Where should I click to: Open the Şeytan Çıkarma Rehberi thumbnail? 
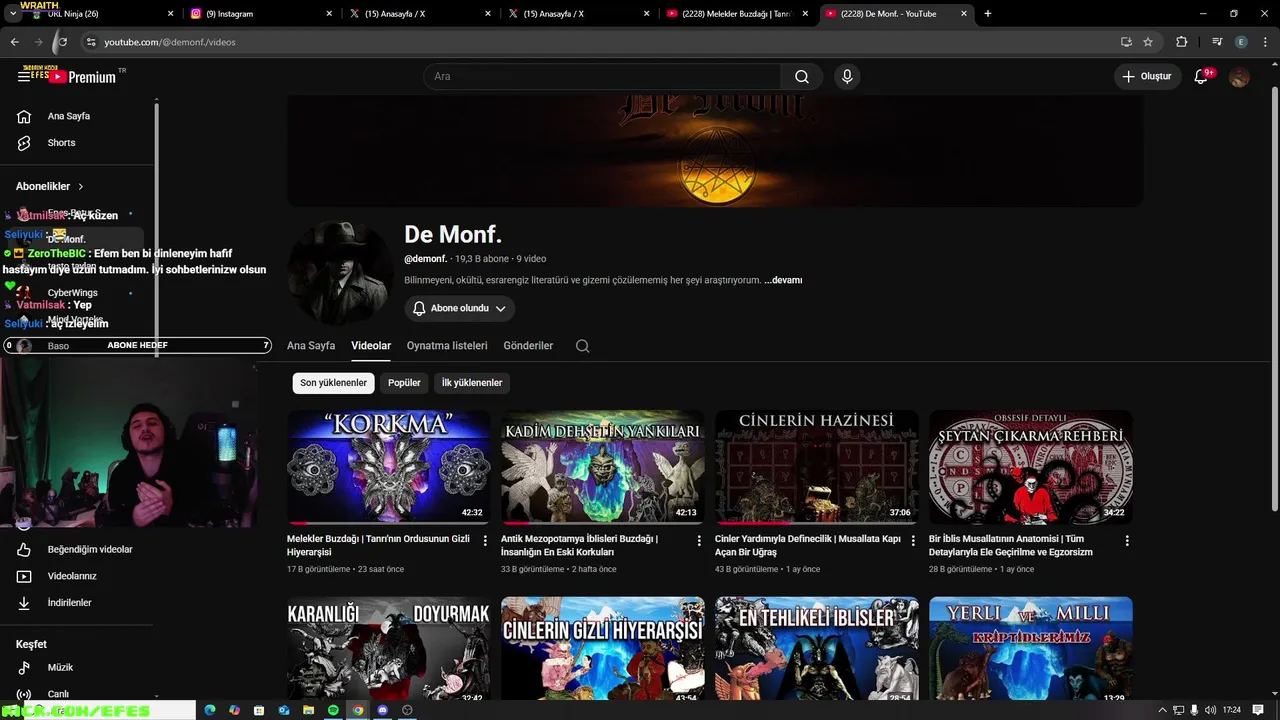pyautogui.click(x=1031, y=467)
